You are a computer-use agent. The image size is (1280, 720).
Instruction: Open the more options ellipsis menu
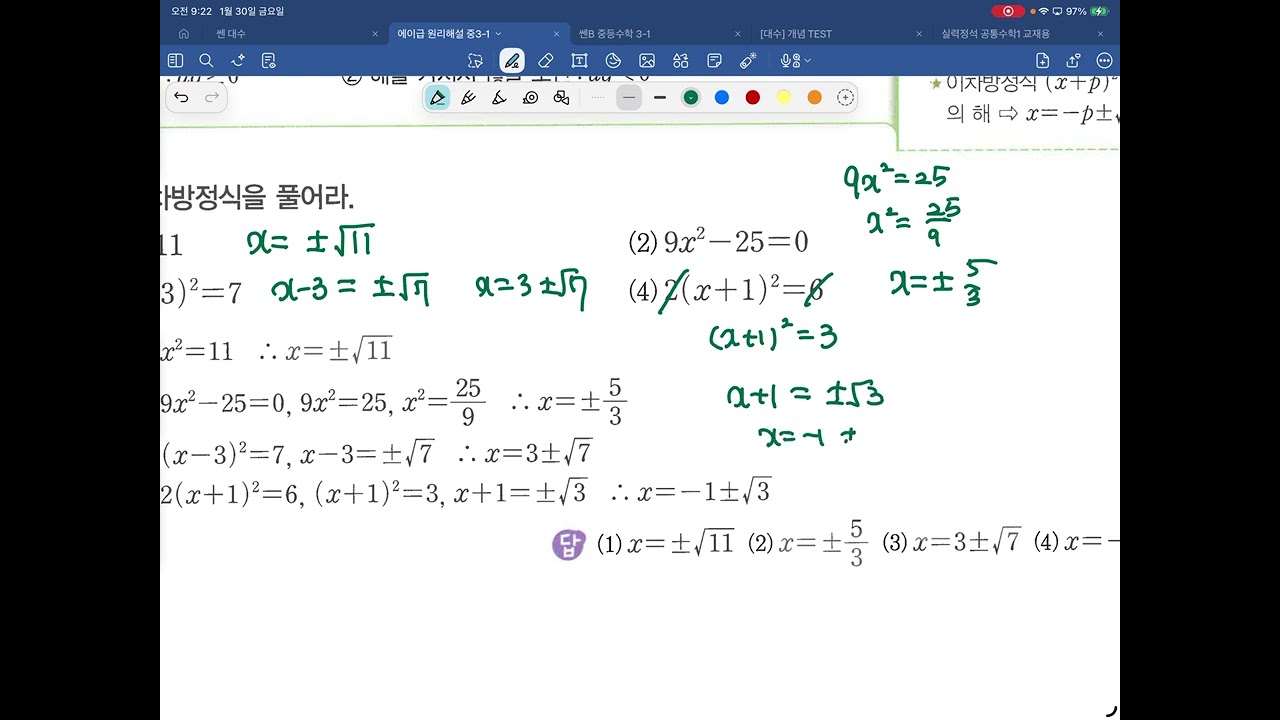(1104, 61)
